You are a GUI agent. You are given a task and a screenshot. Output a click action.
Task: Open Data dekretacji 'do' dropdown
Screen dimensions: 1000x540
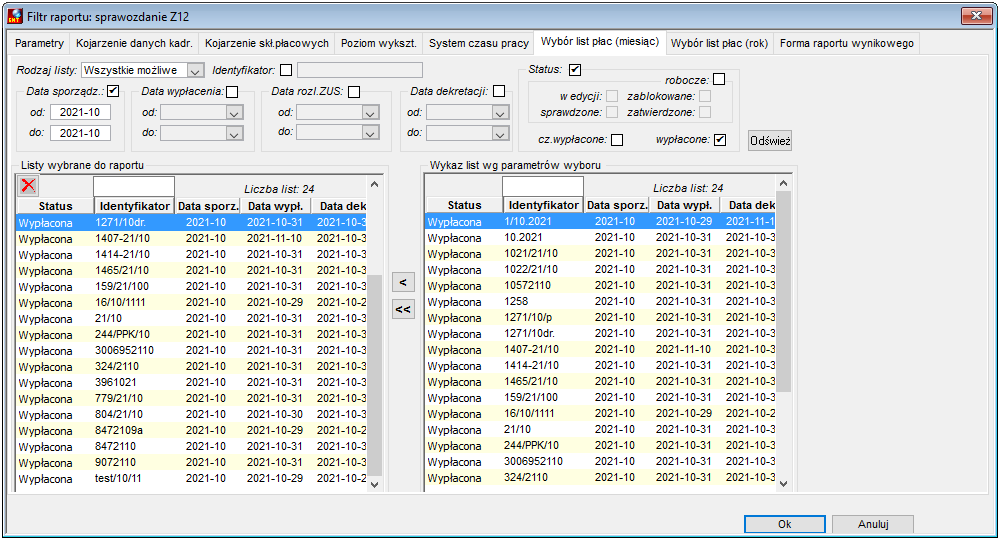coord(501,133)
